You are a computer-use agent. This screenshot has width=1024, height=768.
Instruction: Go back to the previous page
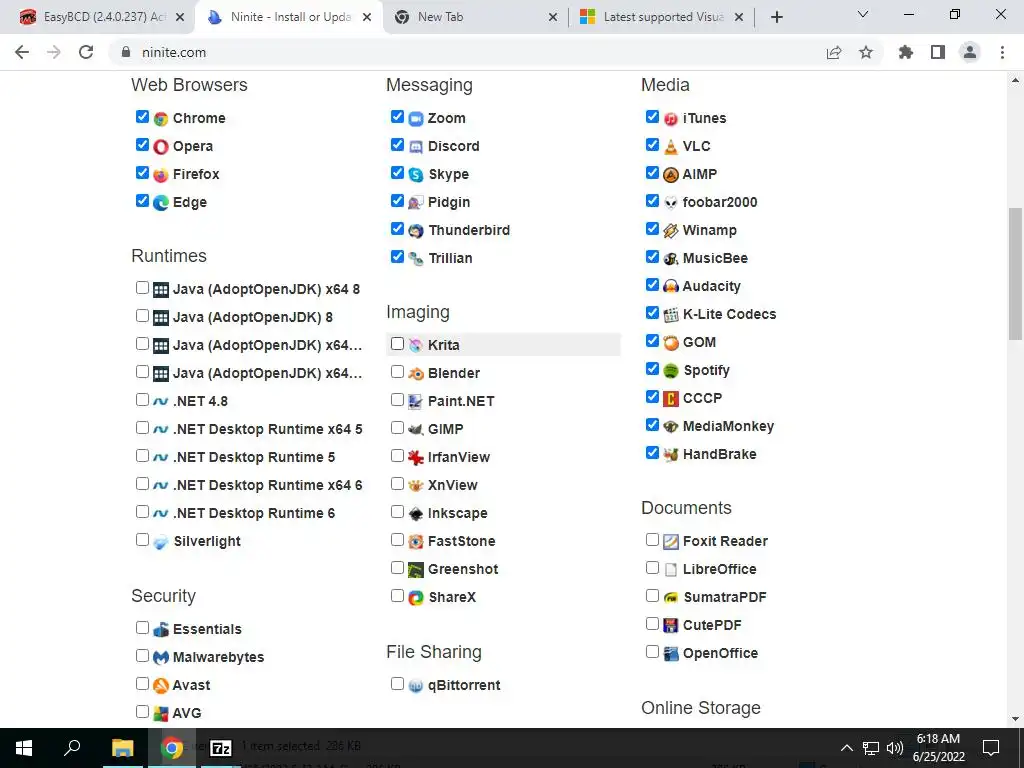(22, 52)
